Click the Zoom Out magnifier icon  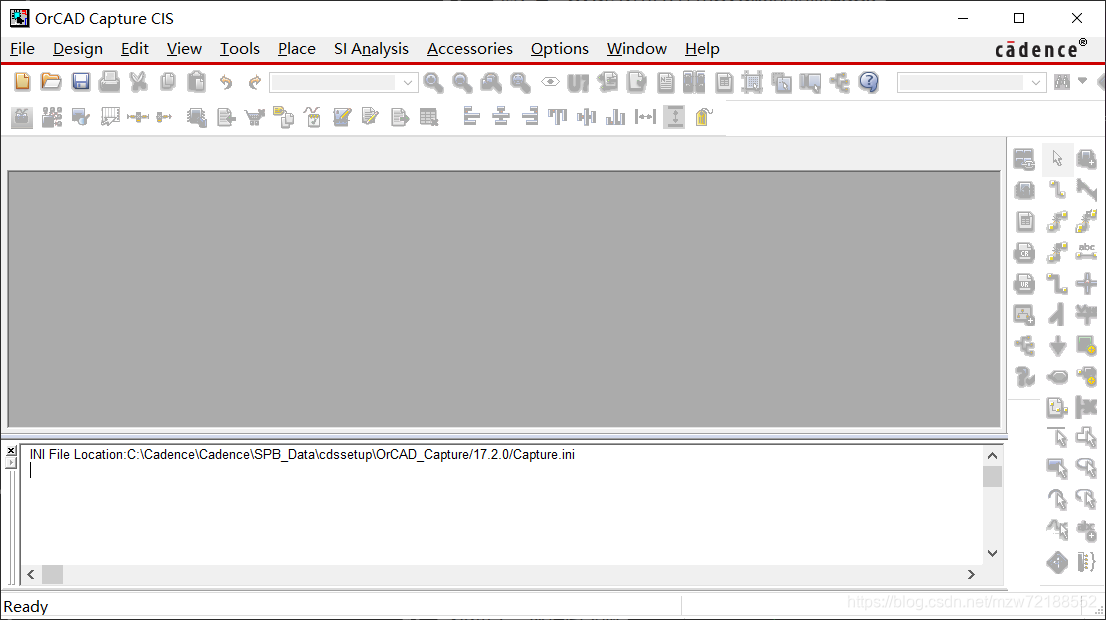(462, 82)
